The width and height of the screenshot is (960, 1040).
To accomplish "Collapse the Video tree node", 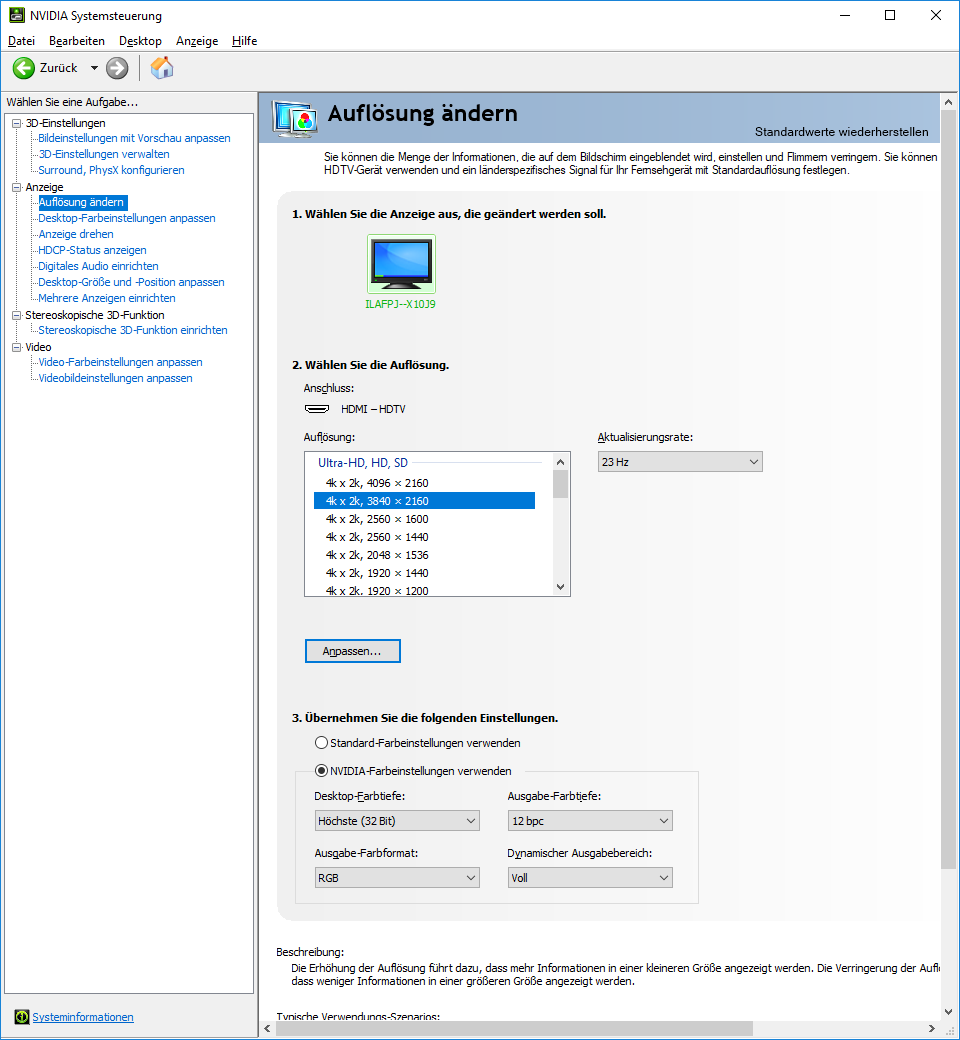I will pos(17,347).
